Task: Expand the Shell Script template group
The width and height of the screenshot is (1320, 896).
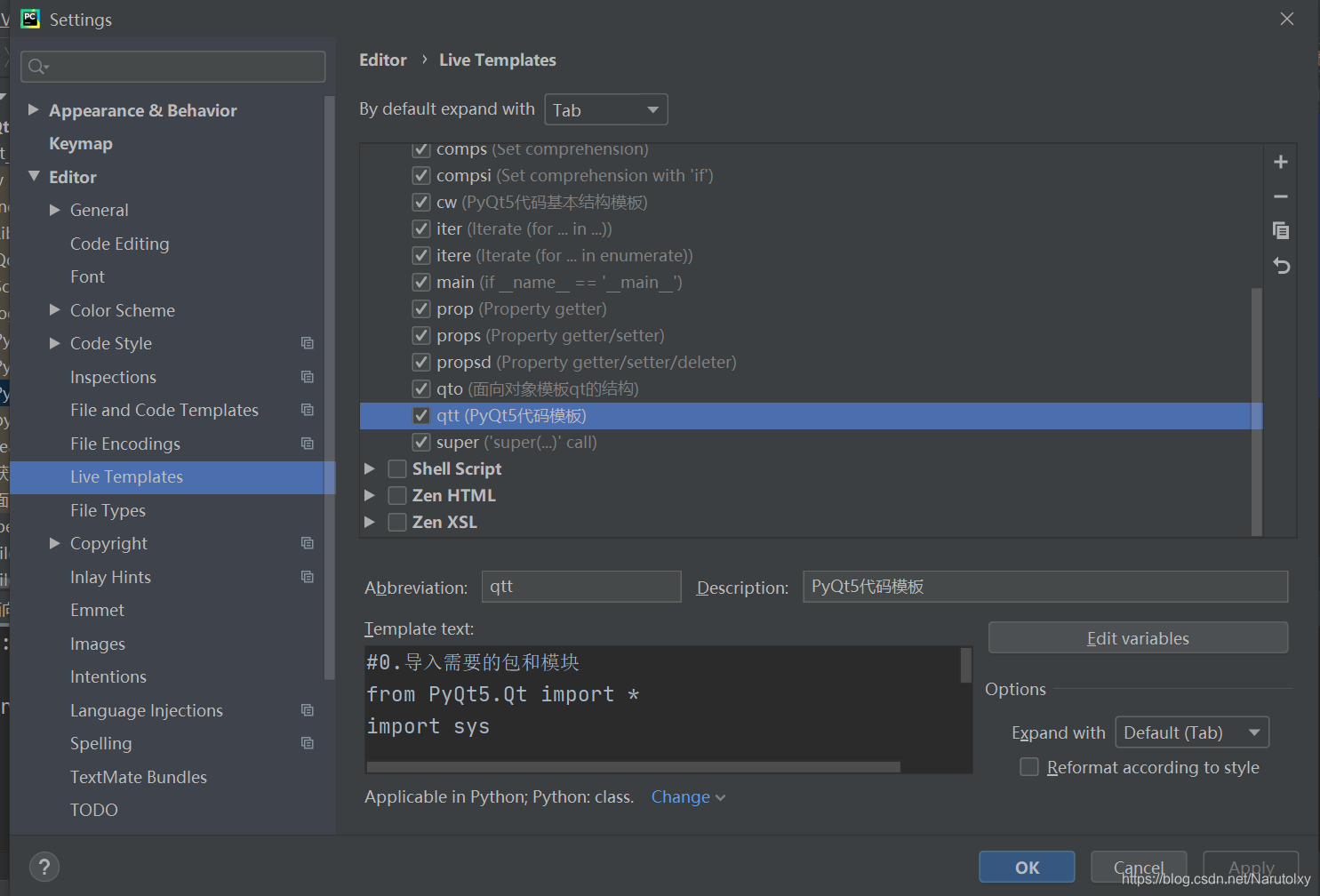Action: coord(370,468)
